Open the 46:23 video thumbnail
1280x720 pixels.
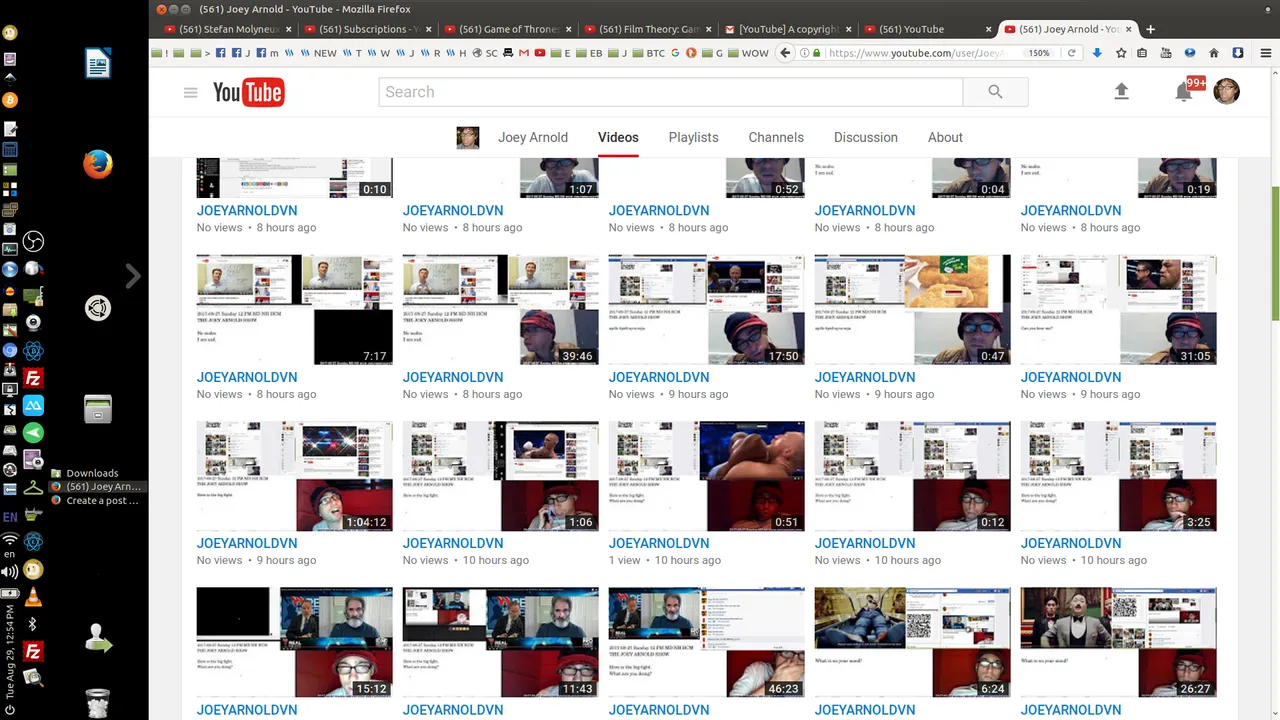click(x=706, y=642)
